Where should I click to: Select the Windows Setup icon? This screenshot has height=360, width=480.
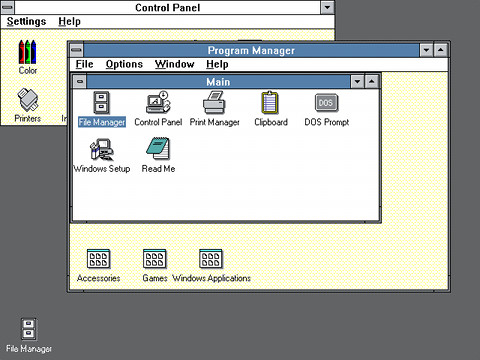(x=102, y=149)
